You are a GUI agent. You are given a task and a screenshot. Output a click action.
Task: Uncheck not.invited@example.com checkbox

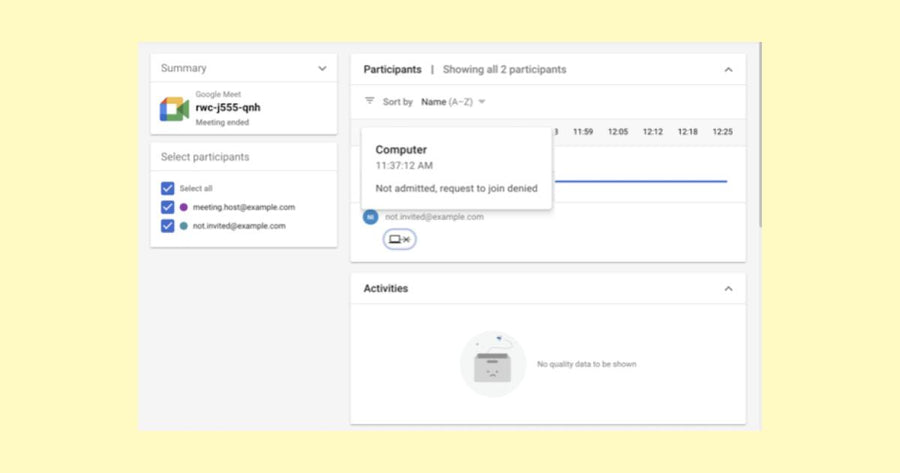click(x=167, y=226)
